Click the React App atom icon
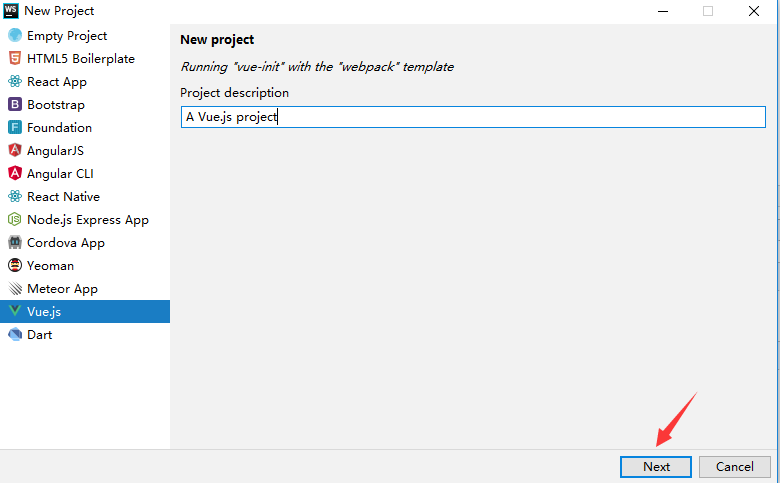This screenshot has width=780, height=483. pyautogui.click(x=15, y=82)
